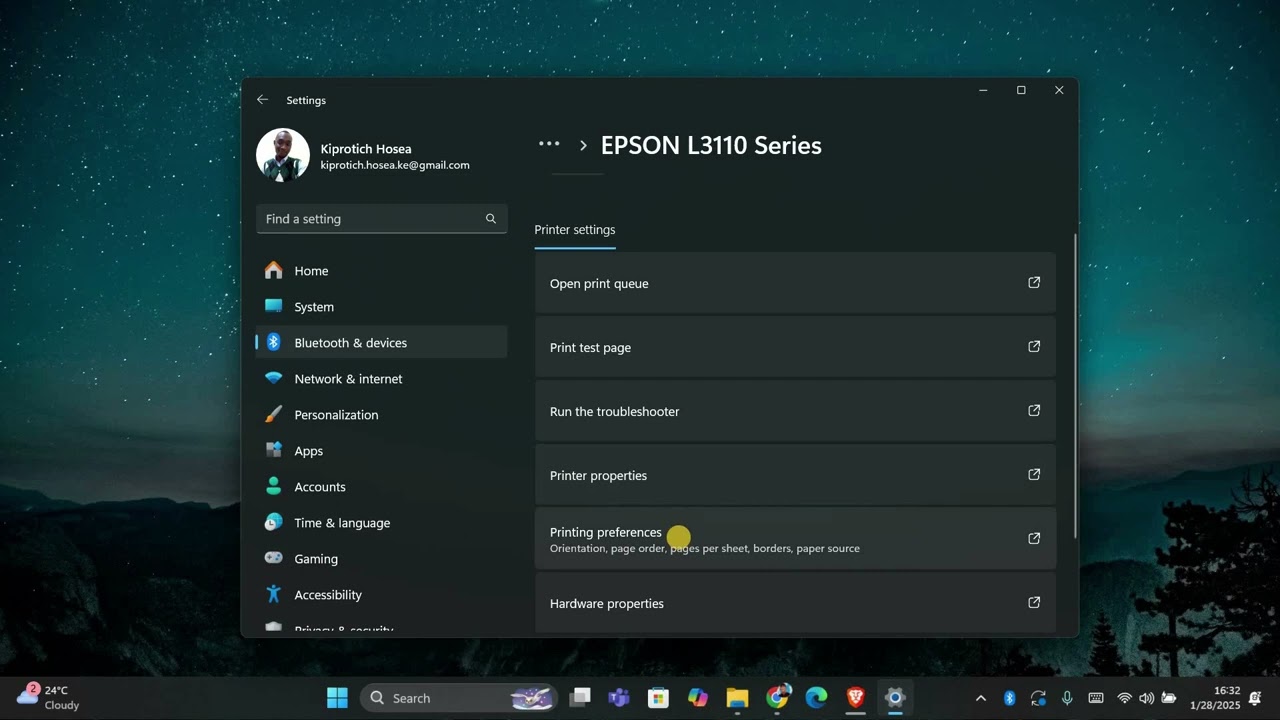Viewport: 1280px width, 720px height.
Task: Open the Kiprotich Hosea profile picture
Action: coord(283,155)
